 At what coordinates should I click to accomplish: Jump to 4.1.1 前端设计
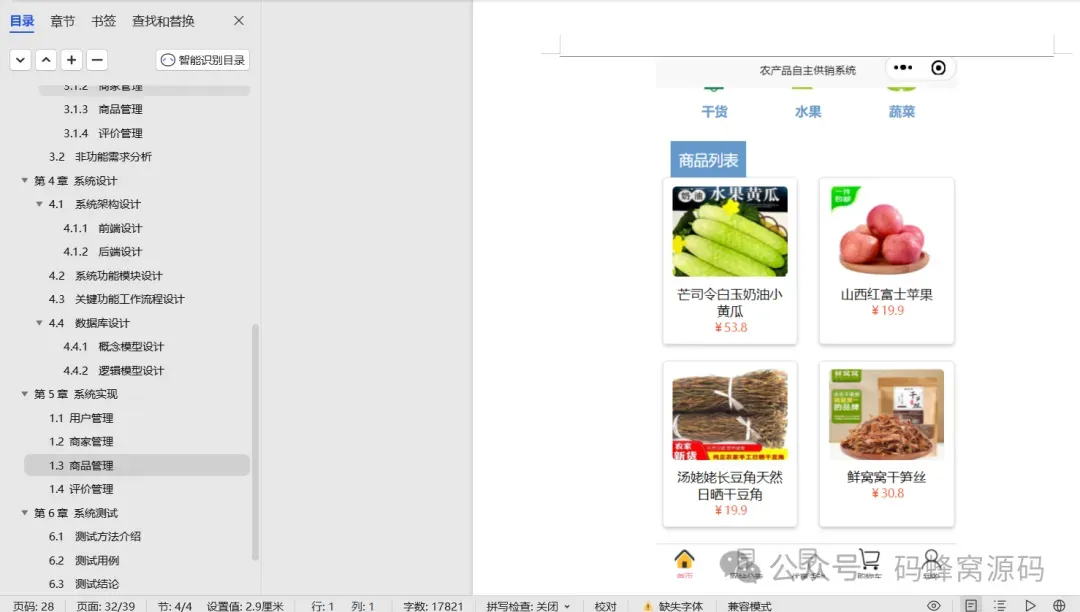coord(103,229)
